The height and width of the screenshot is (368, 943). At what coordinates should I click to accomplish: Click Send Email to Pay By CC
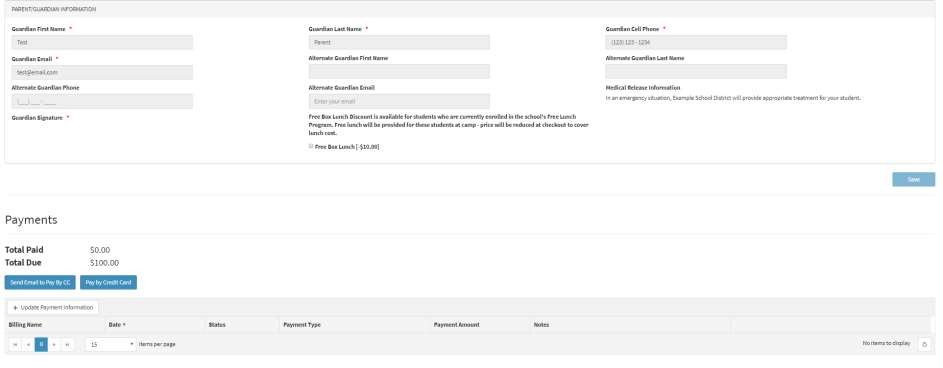click(x=40, y=283)
